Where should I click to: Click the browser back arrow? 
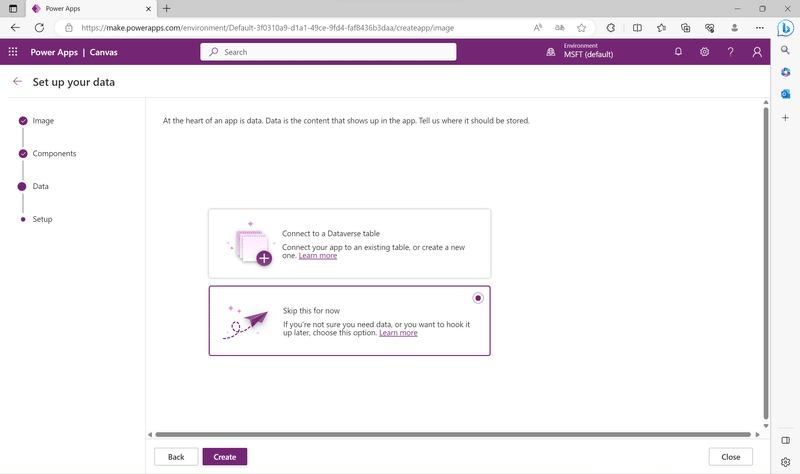pos(15,28)
